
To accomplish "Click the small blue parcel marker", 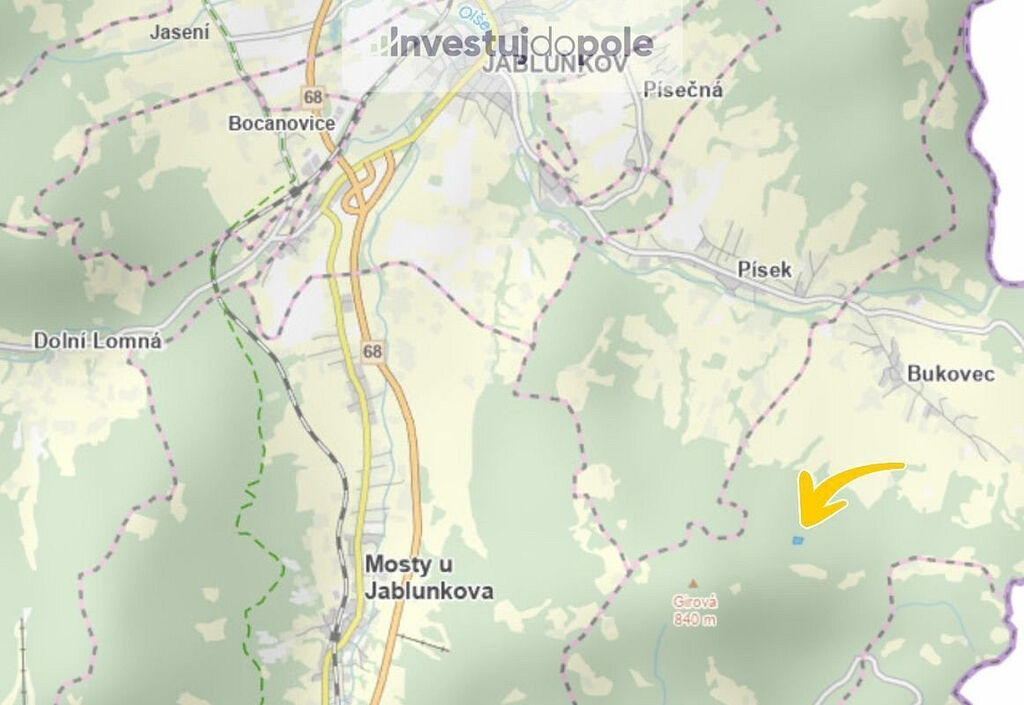I will pyautogui.click(x=797, y=540).
